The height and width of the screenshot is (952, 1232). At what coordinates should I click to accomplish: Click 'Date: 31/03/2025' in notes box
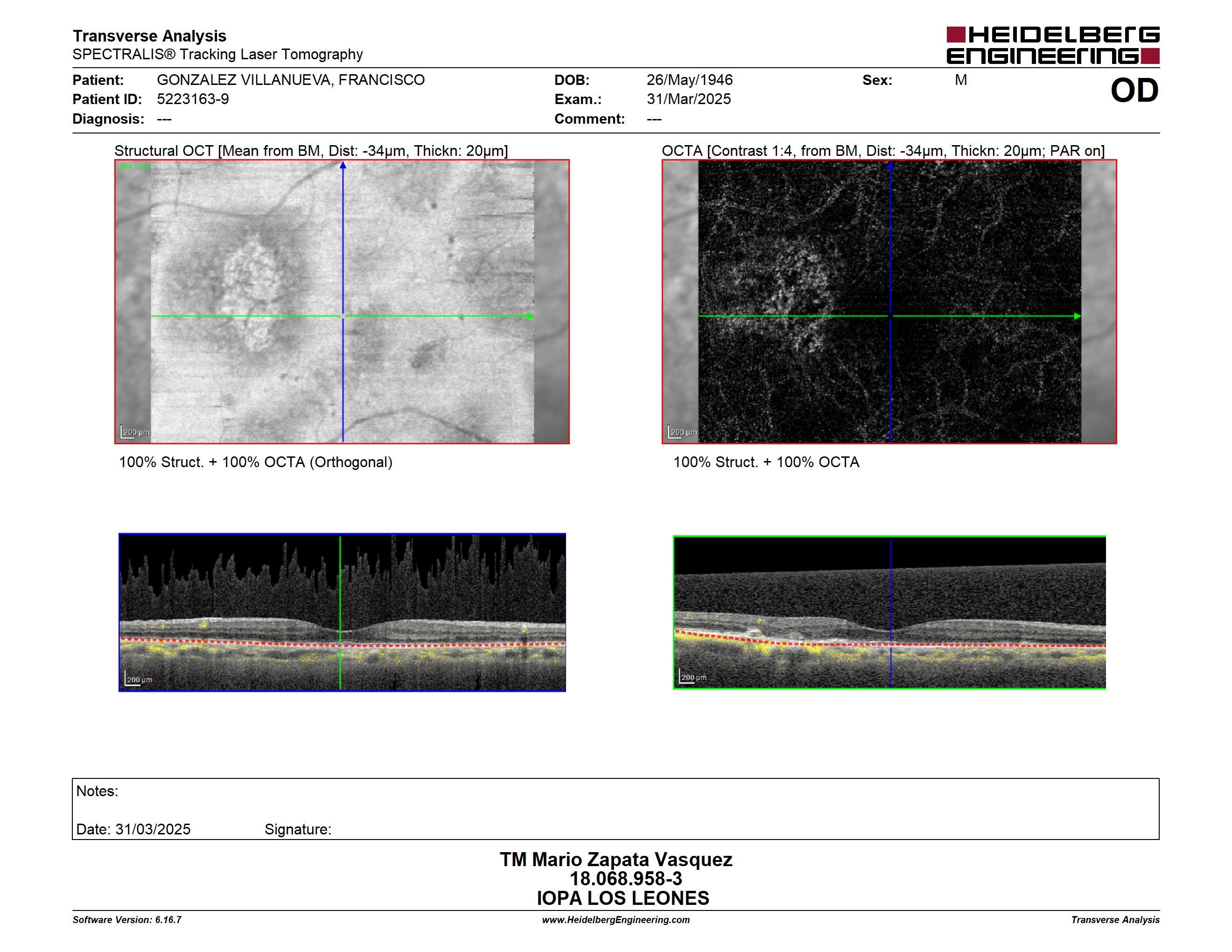click(133, 829)
